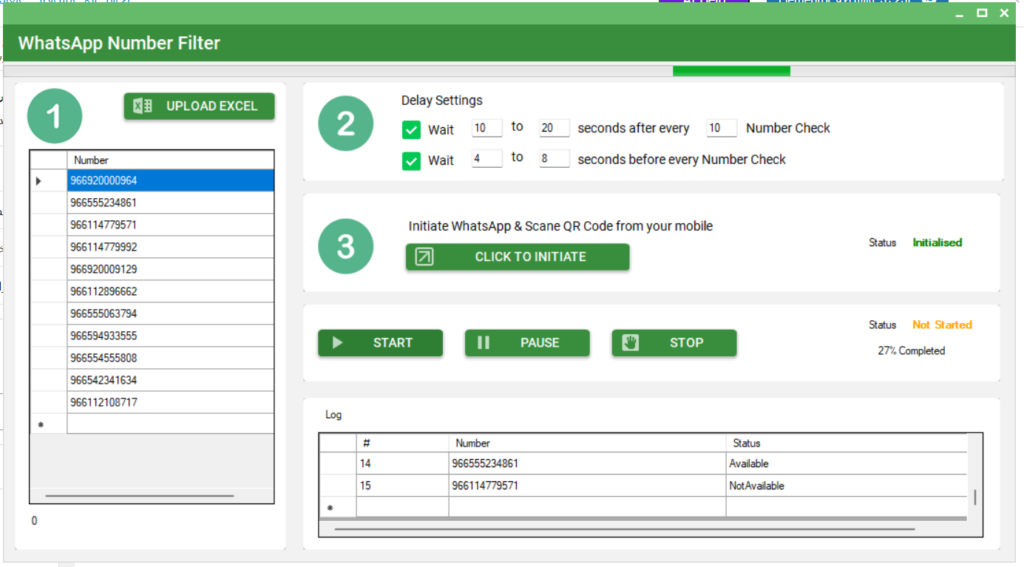This screenshot has width=1024, height=567.
Task: Toggle the wait-before-every-check checkbox
Action: (411, 161)
